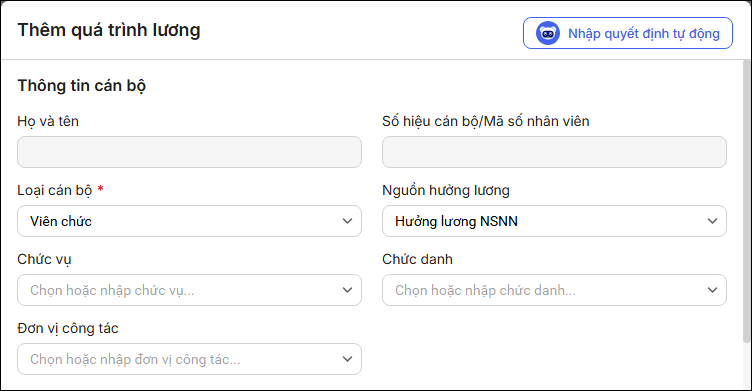Click the "Thêm quá trình lương" dialog title

[x=109, y=30]
